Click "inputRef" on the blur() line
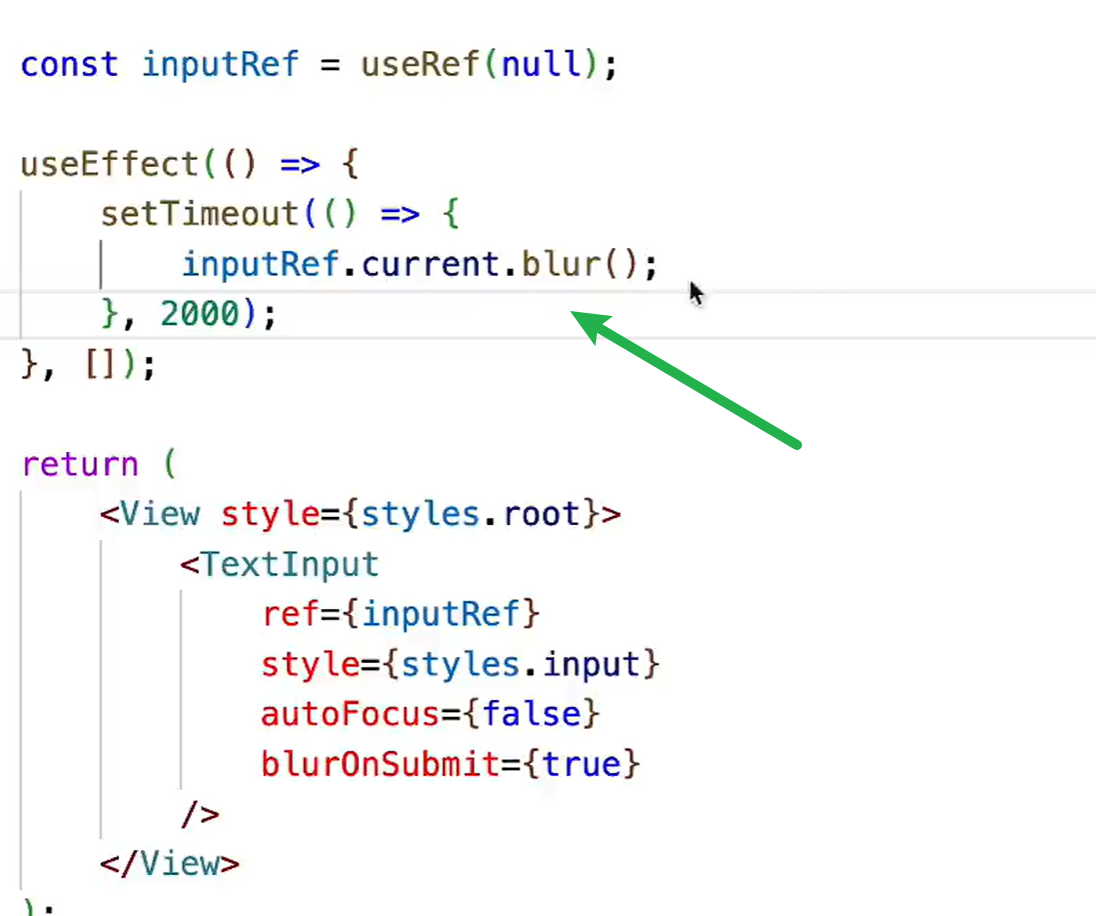The width and height of the screenshot is (1096, 916). [260, 264]
